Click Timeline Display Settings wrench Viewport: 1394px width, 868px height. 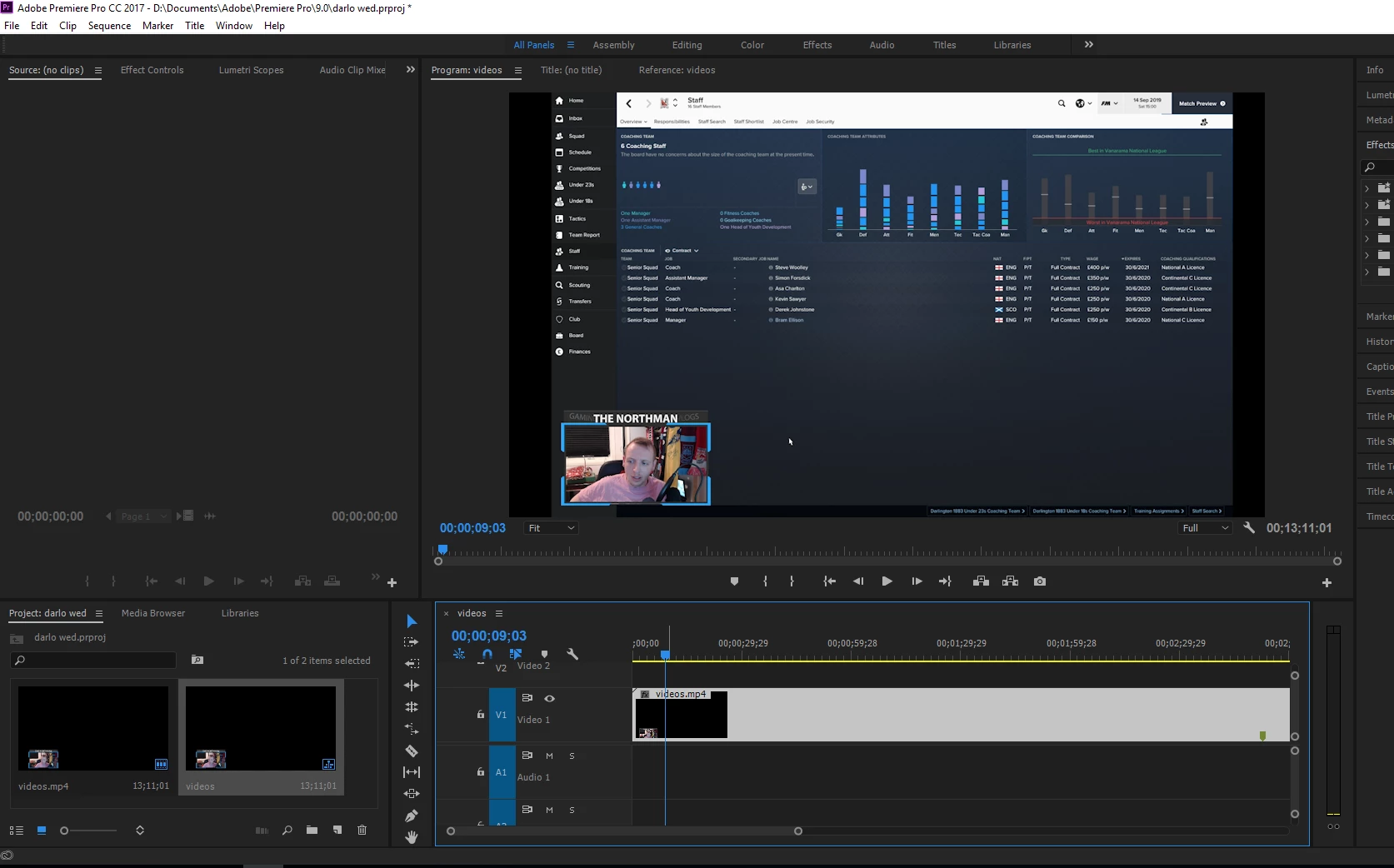(x=572, y=655)
